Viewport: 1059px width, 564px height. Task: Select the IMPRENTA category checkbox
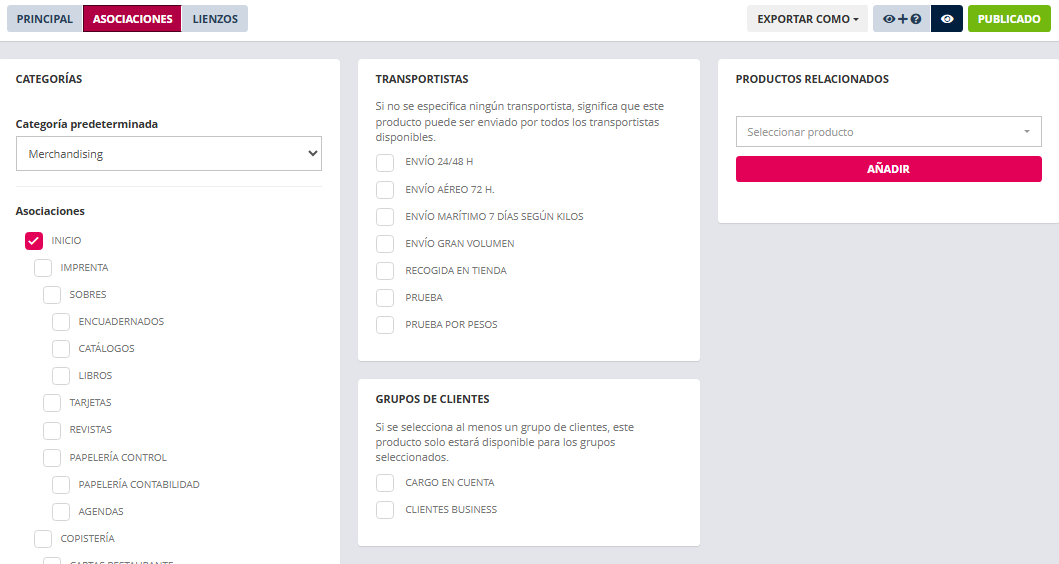43,268
